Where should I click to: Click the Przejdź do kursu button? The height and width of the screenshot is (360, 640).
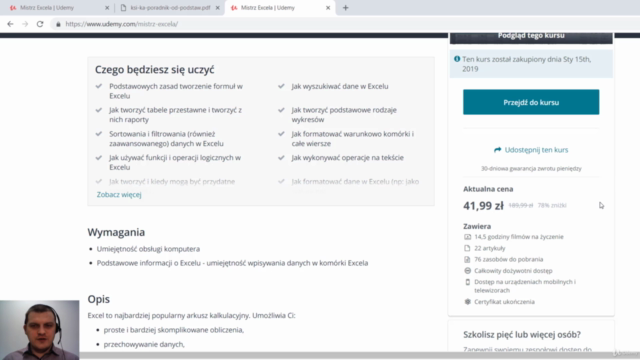(531, 102)
